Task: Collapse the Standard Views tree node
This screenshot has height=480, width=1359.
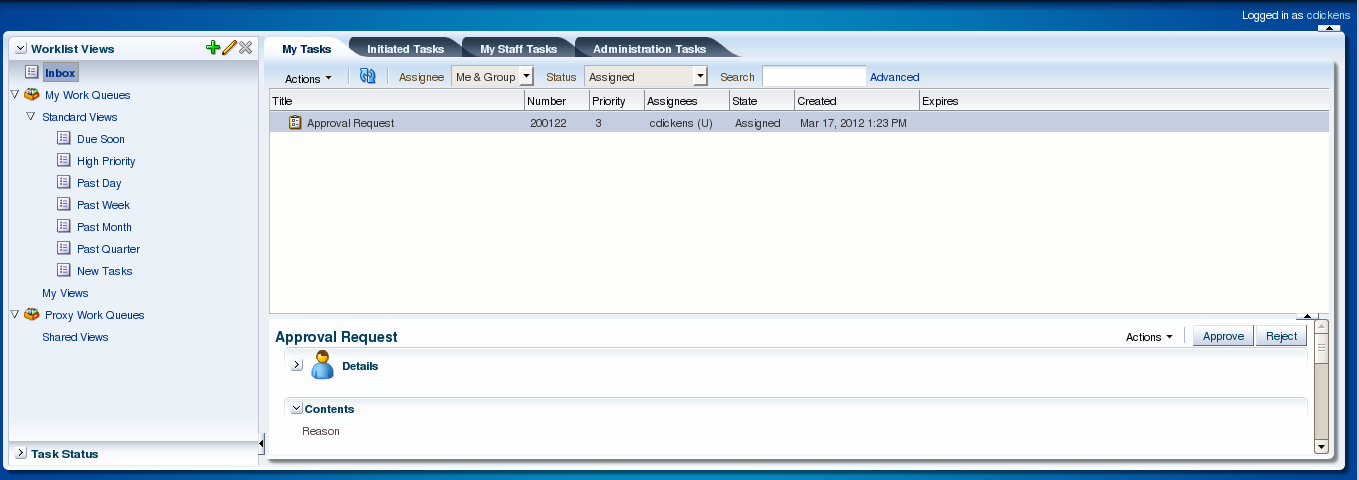Action: 30,117
